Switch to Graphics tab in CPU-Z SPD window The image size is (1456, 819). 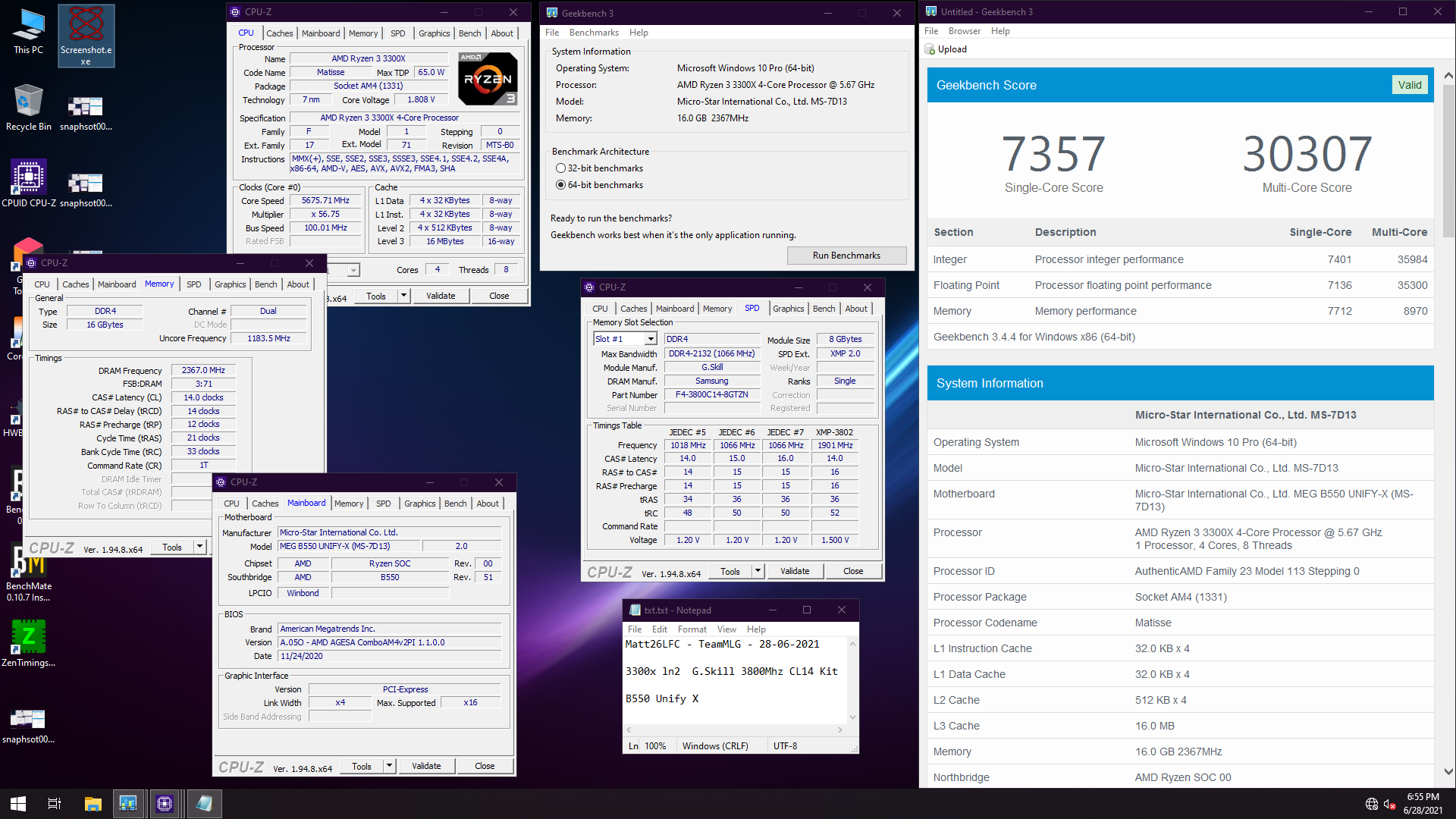tap(788, 309)
